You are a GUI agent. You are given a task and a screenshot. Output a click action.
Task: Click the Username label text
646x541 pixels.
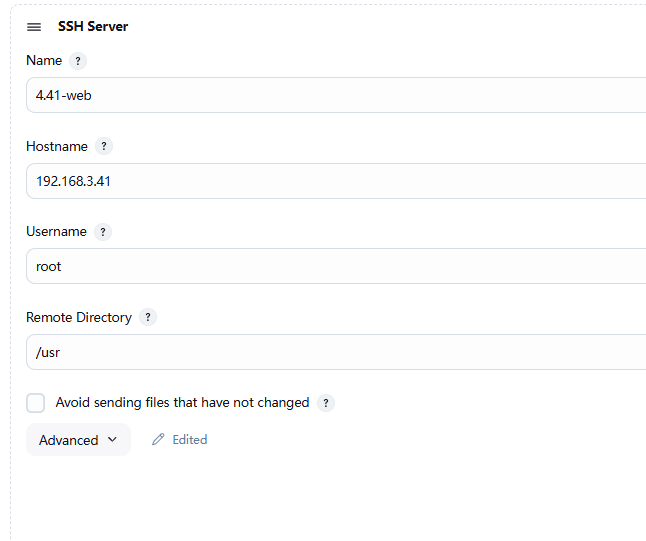pyautogui.click(x=56, y=232)
